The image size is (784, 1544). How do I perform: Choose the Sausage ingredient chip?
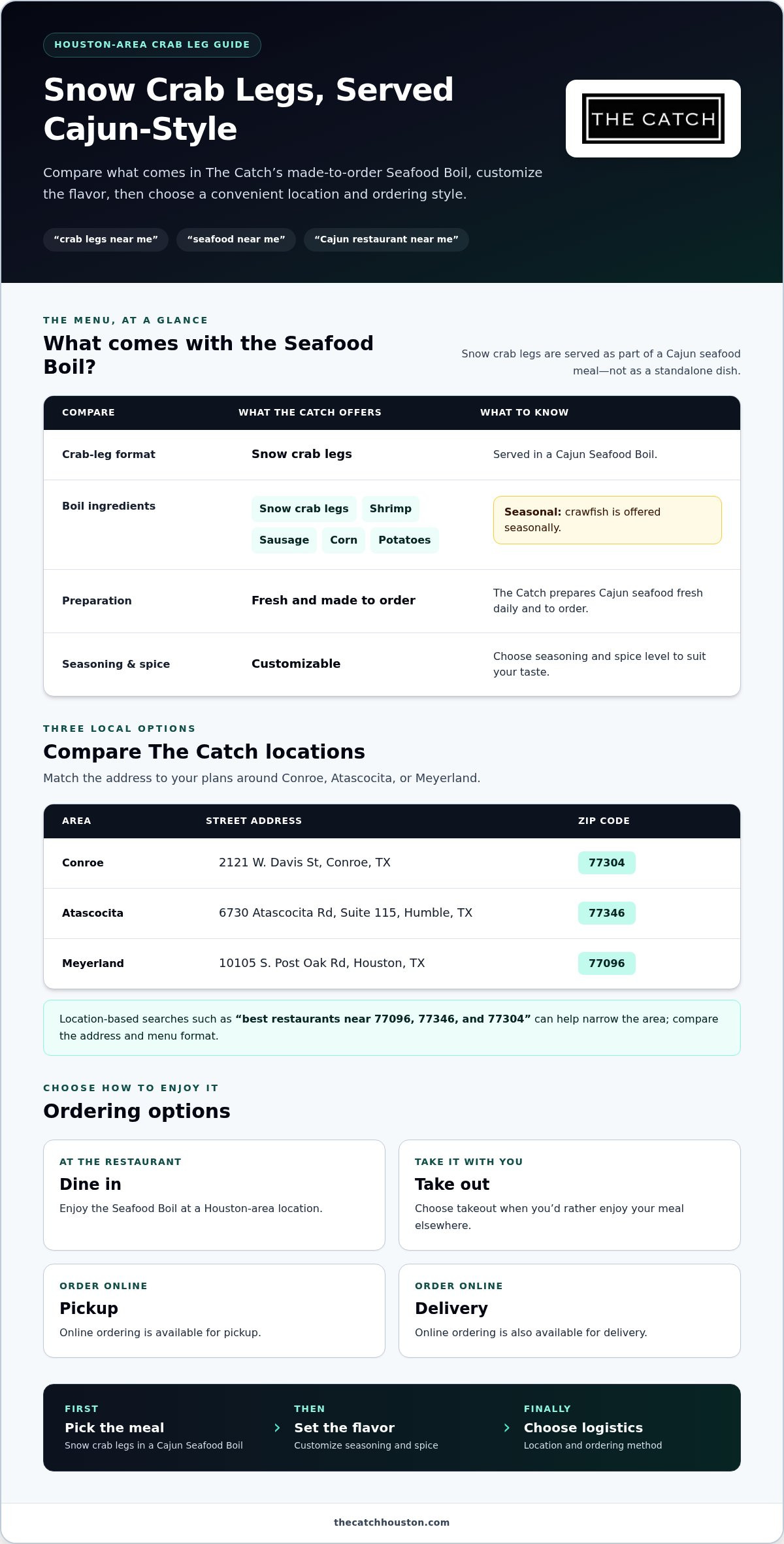click(x=284, y=540)
